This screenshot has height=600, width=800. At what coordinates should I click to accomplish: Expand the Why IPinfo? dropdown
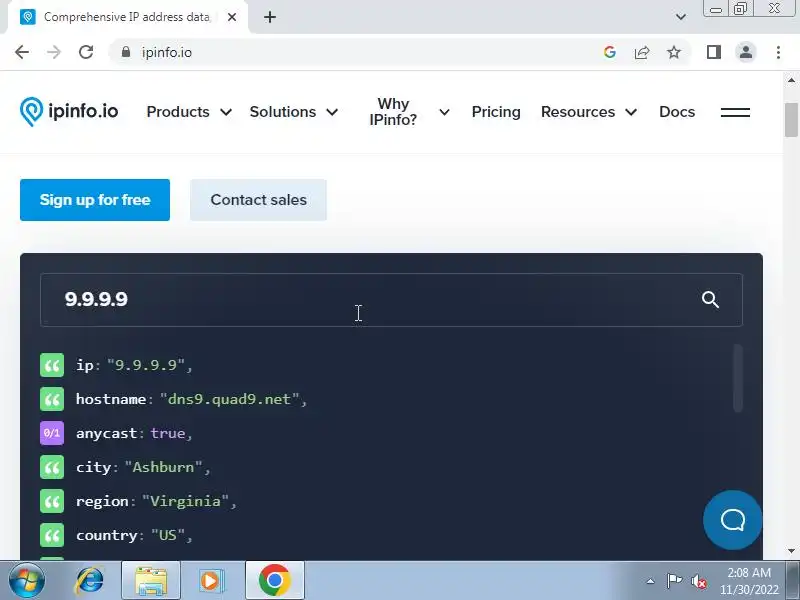click(409, 112)
